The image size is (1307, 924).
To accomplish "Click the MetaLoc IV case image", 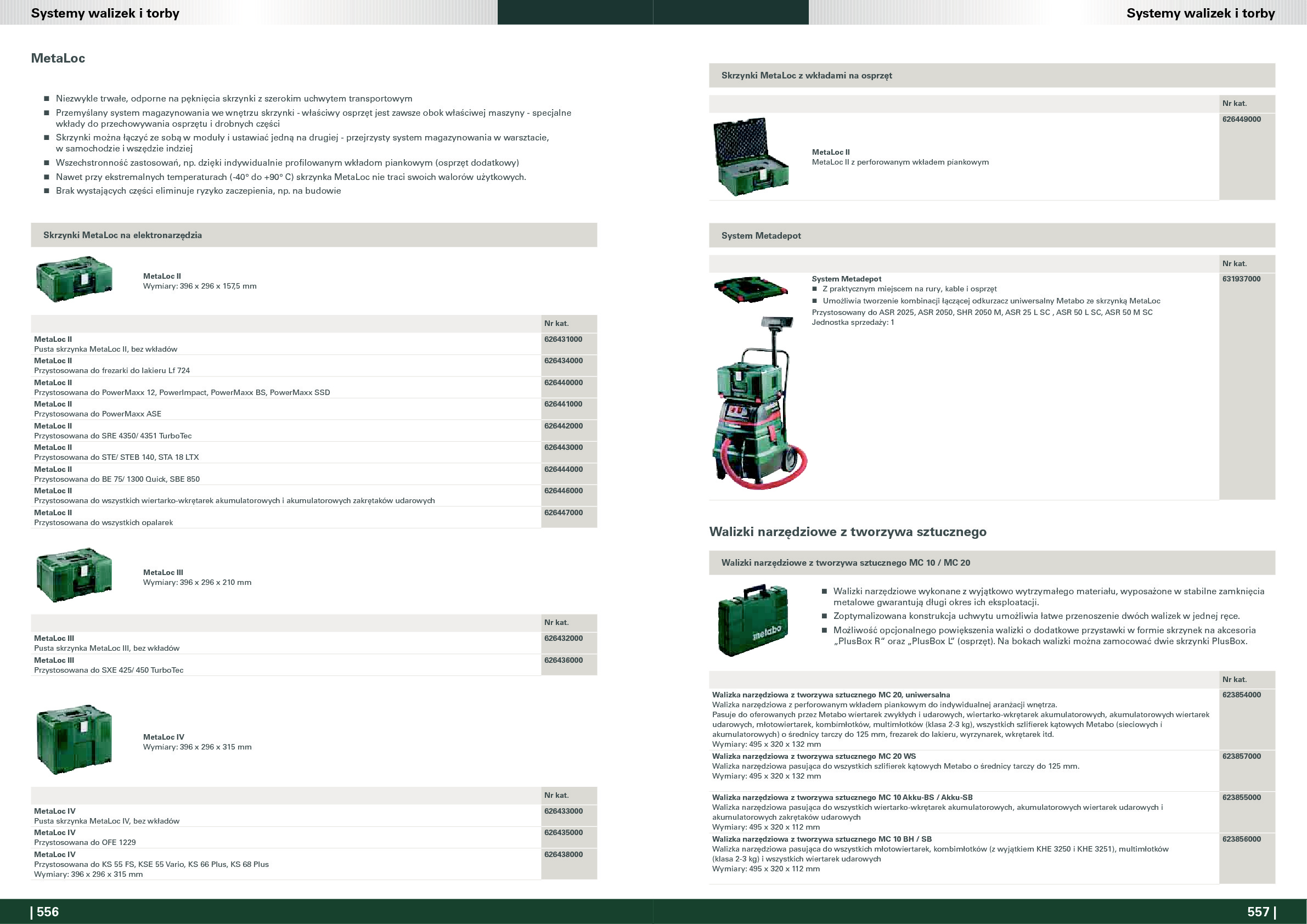I will click(74, 739).
